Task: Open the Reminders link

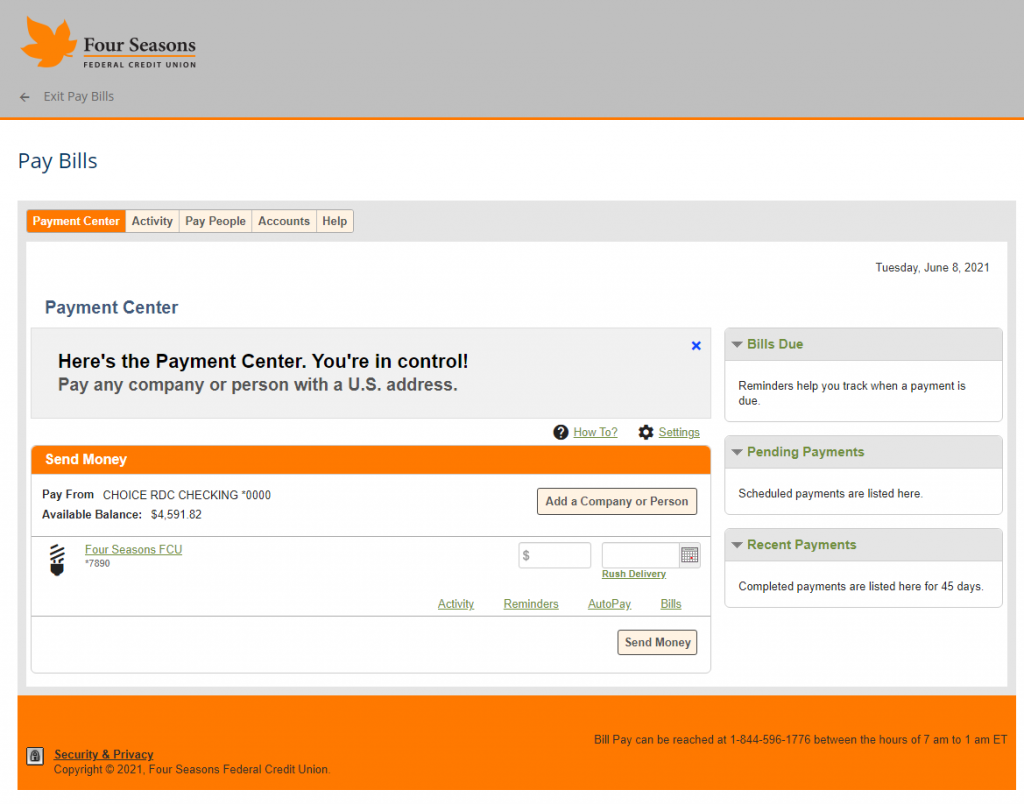Action: click(x=531, y=604)
